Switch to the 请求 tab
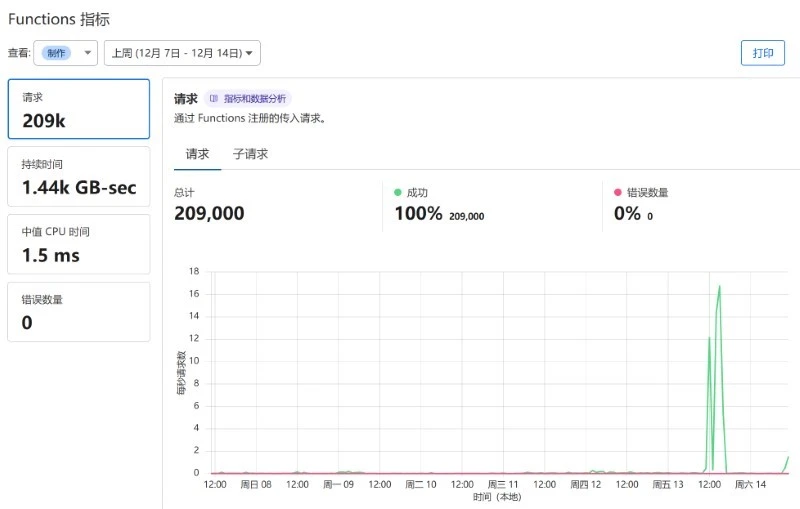This screenshot has width=800, height=509. [x=197, y=154]
